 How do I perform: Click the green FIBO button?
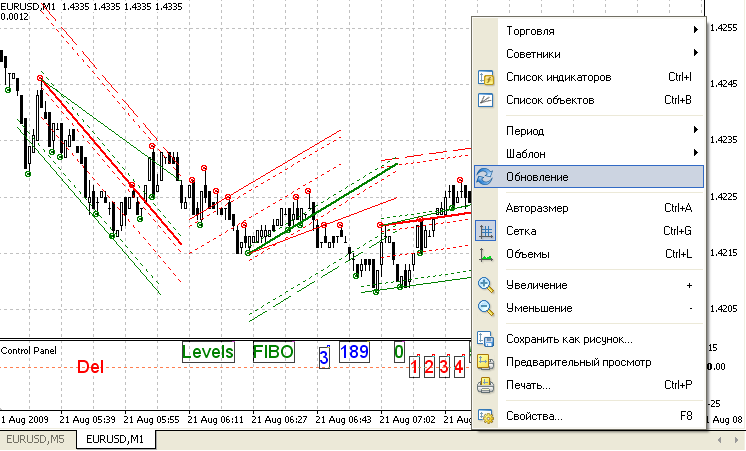273,352
